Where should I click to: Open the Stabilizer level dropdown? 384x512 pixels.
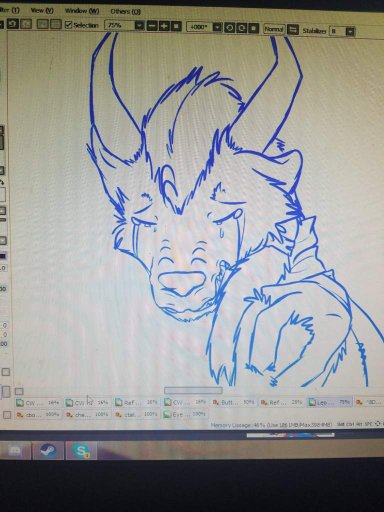[350, 32]
